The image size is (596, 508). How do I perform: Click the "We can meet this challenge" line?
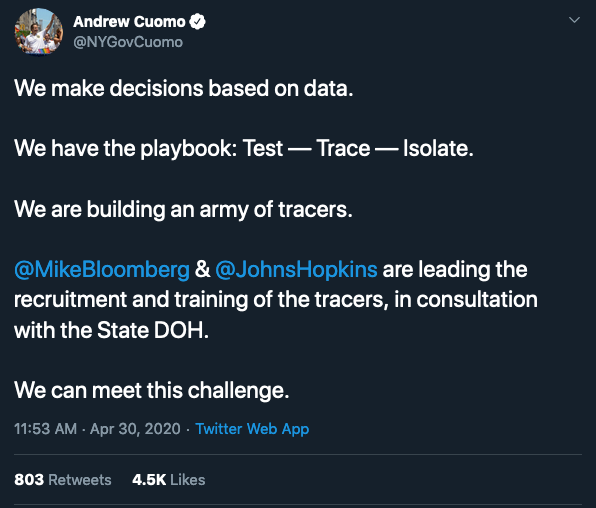point(152,391)
